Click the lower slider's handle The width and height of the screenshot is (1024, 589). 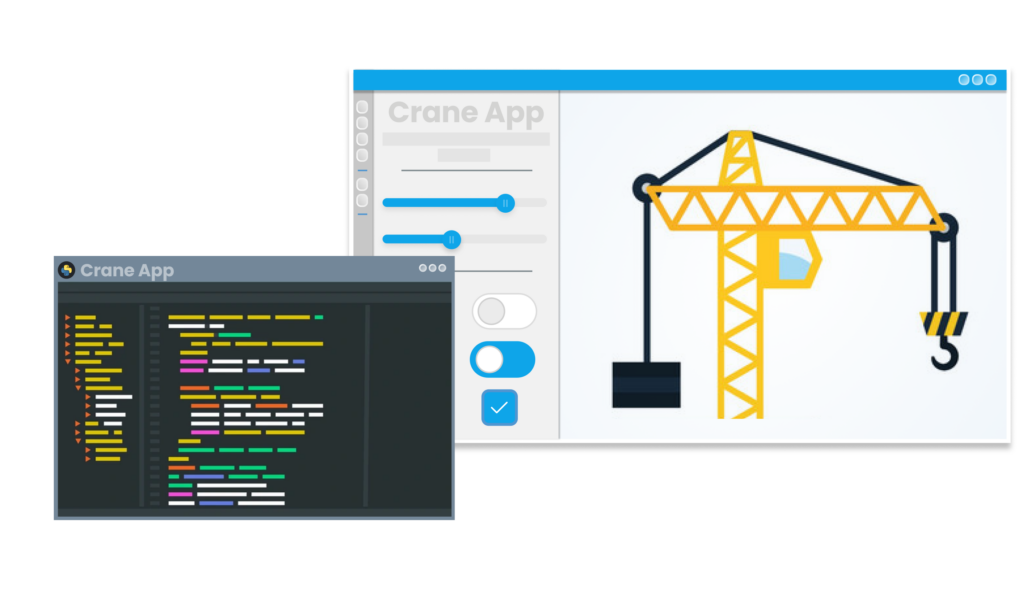coord(452,239)
